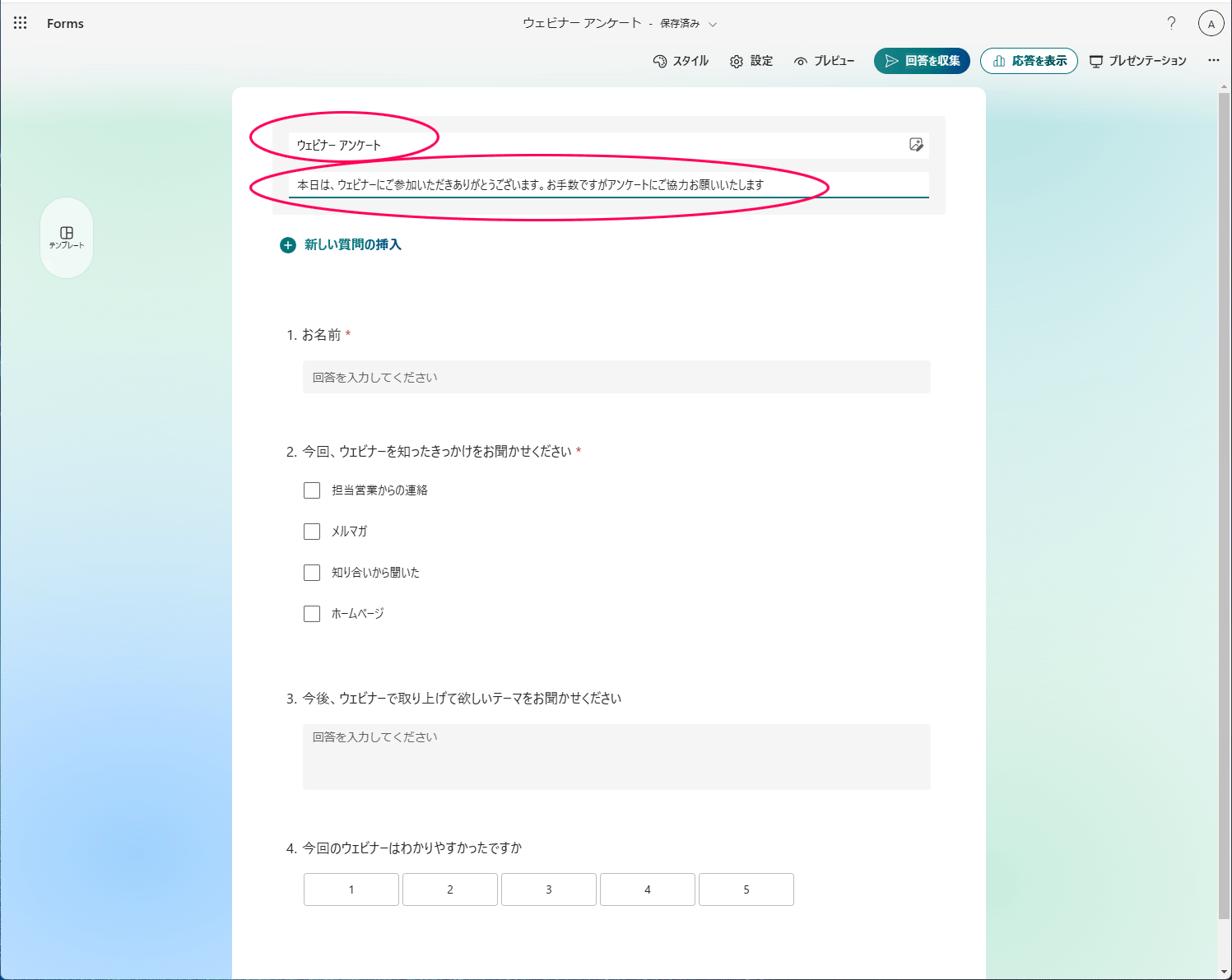This screenshot has width=1232, height=980.
Task: Open the more options ellipsis menu
Action: (1214, 60)
